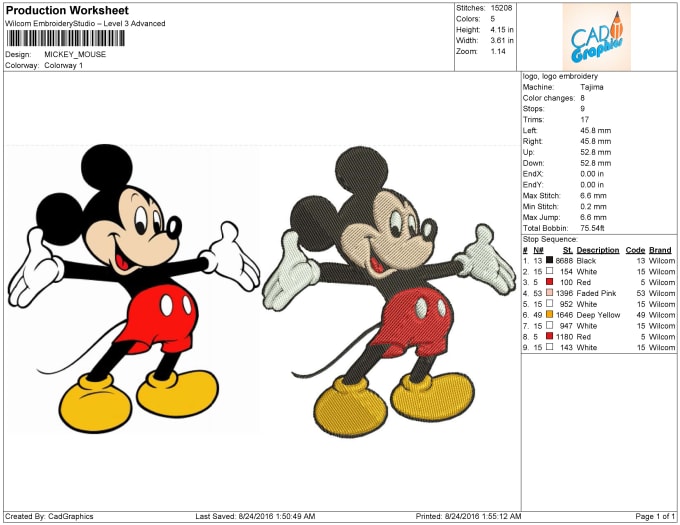The width and height of the screenshot is (680, 525).
Task: Click the Stitches value '15208'
Action: [501, 8]
